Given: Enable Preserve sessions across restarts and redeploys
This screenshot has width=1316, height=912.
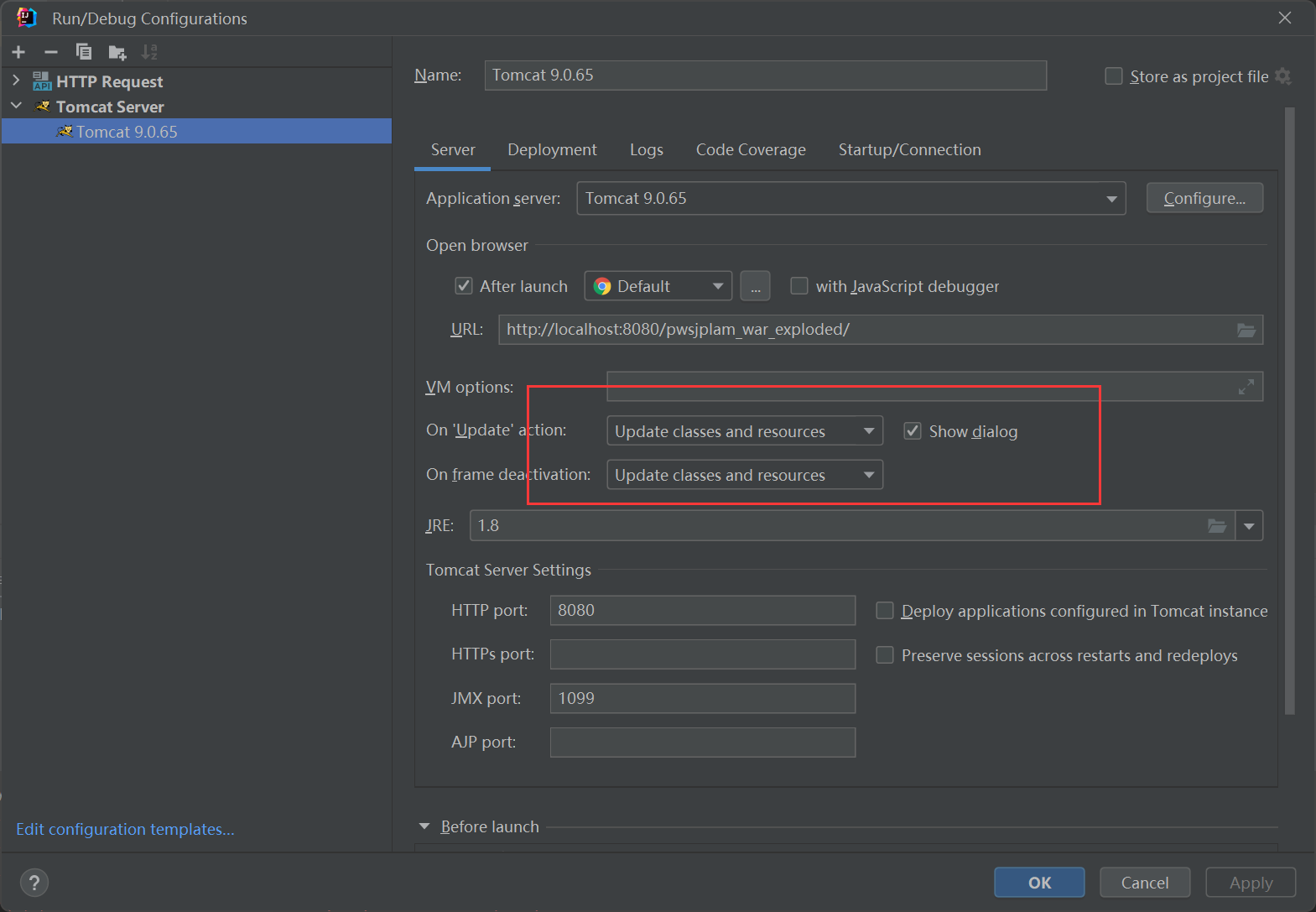Looking at the screenshot, I should [x=885, y=654].
